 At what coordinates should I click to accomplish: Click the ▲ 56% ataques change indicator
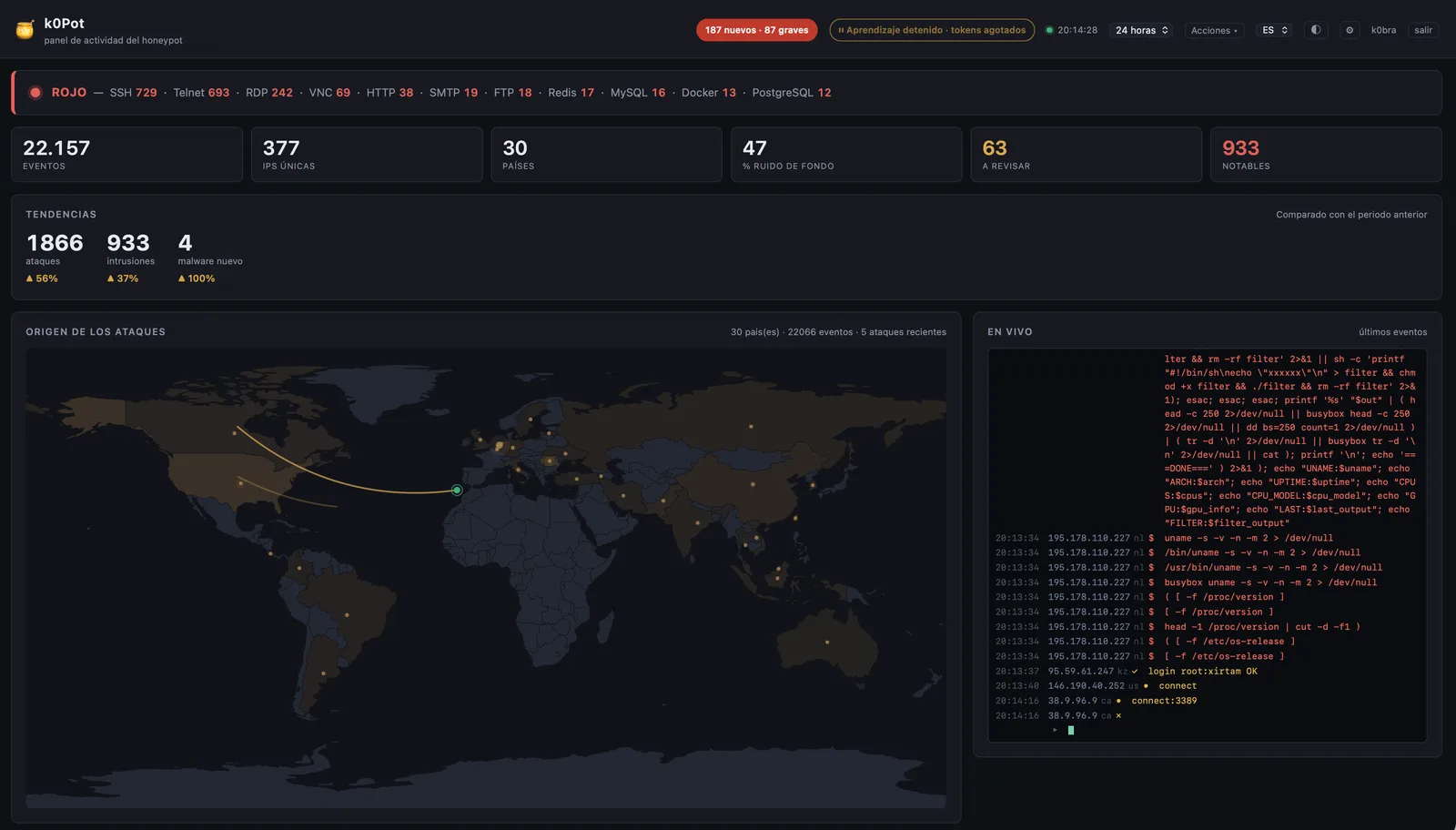(x=42, y=278)
